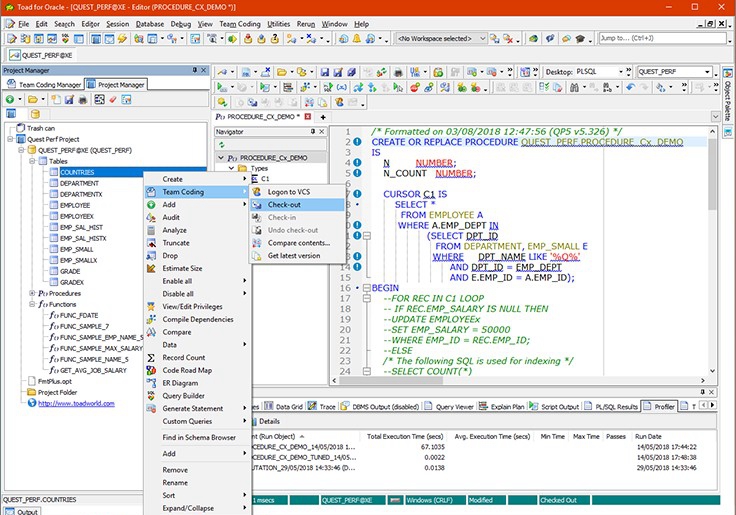Click the QUEST_PERF@XE connection tab
Screen dimensions: 736x515
pos(41,55)
